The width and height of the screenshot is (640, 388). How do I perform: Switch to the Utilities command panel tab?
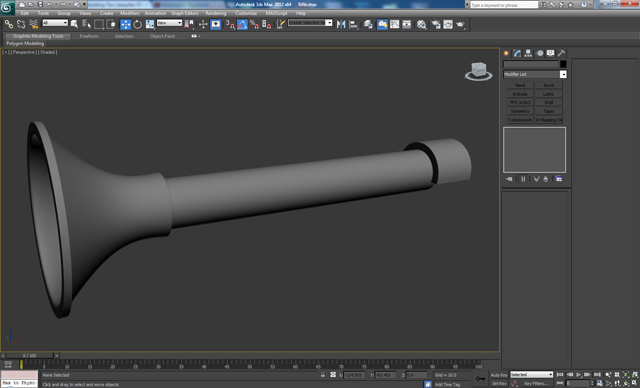tap(561, 53)
